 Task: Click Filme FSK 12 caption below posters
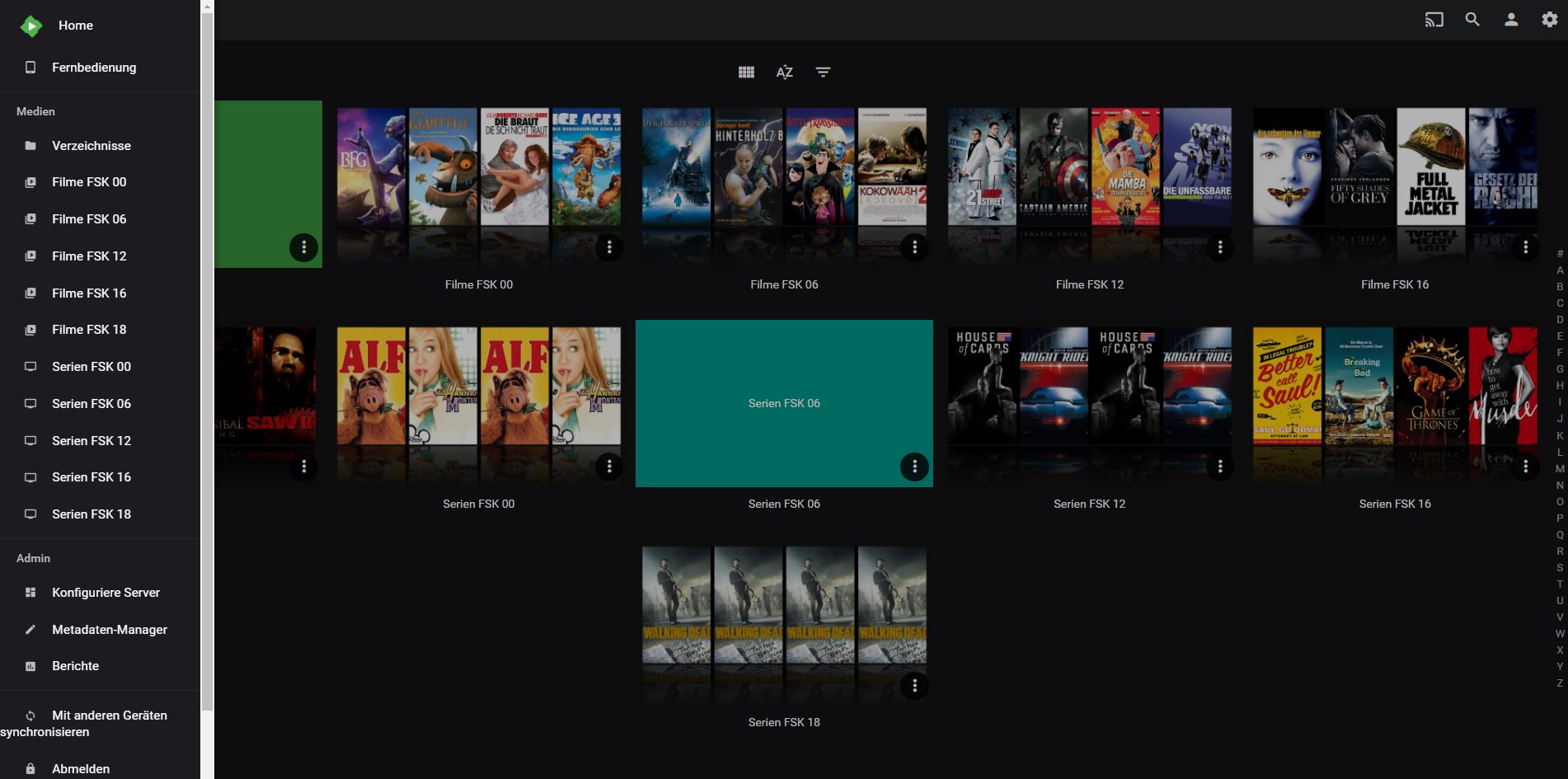[1090, 284]
